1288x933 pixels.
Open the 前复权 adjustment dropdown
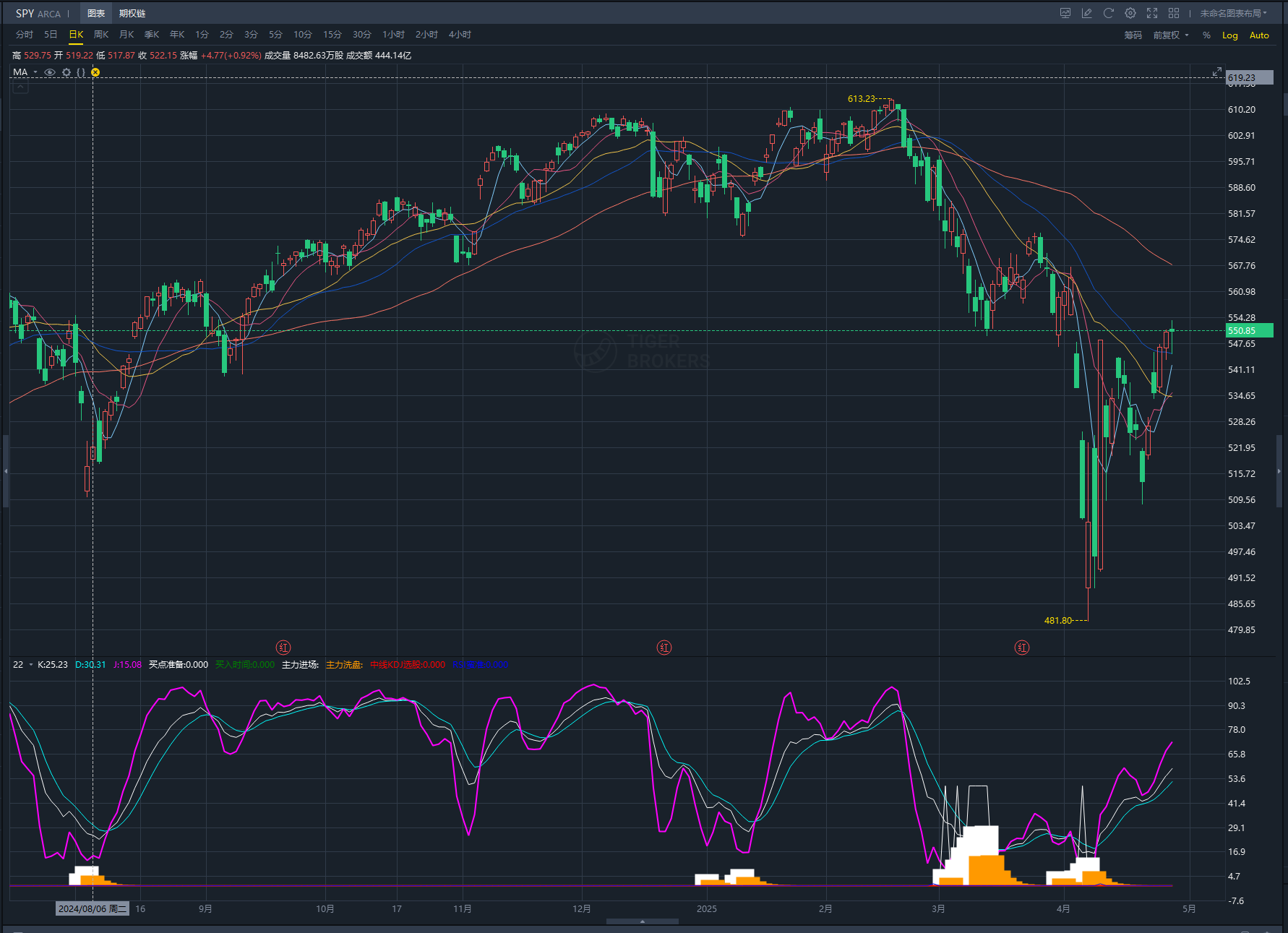tap(1171, 35)
